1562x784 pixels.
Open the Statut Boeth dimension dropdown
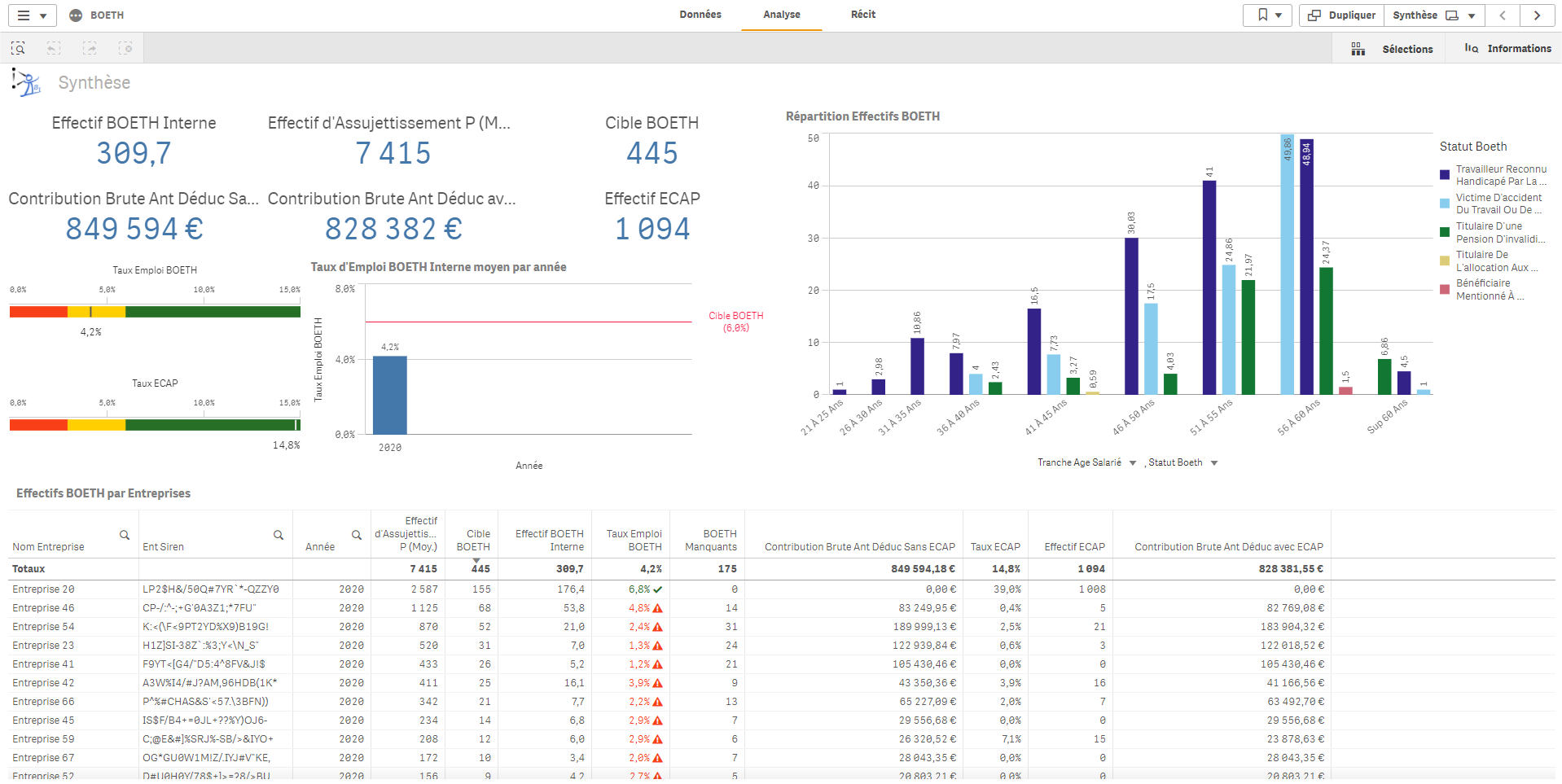tap(1214, 463)
